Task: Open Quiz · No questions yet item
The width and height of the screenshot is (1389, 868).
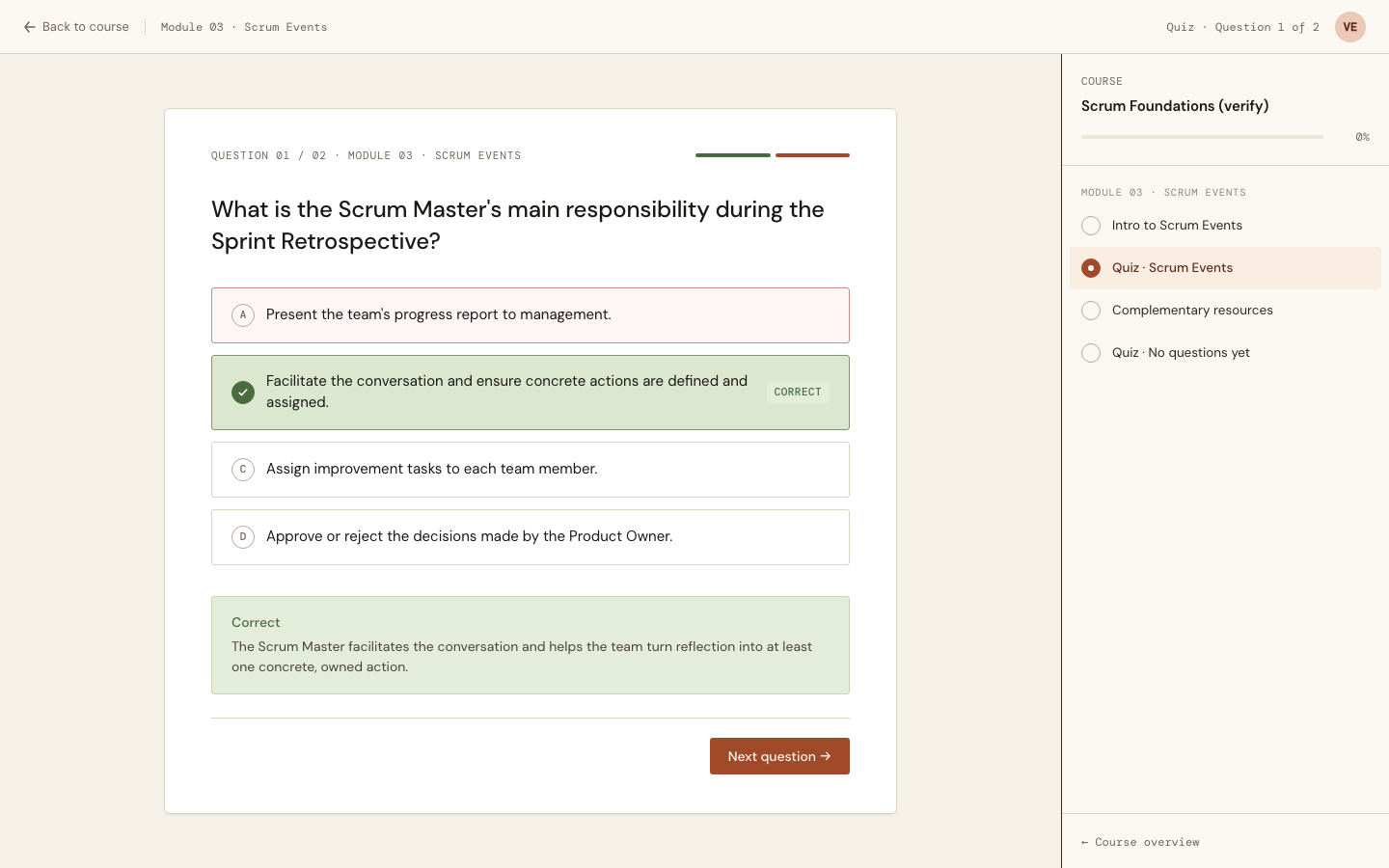Action: click(x=1225, y=353)
